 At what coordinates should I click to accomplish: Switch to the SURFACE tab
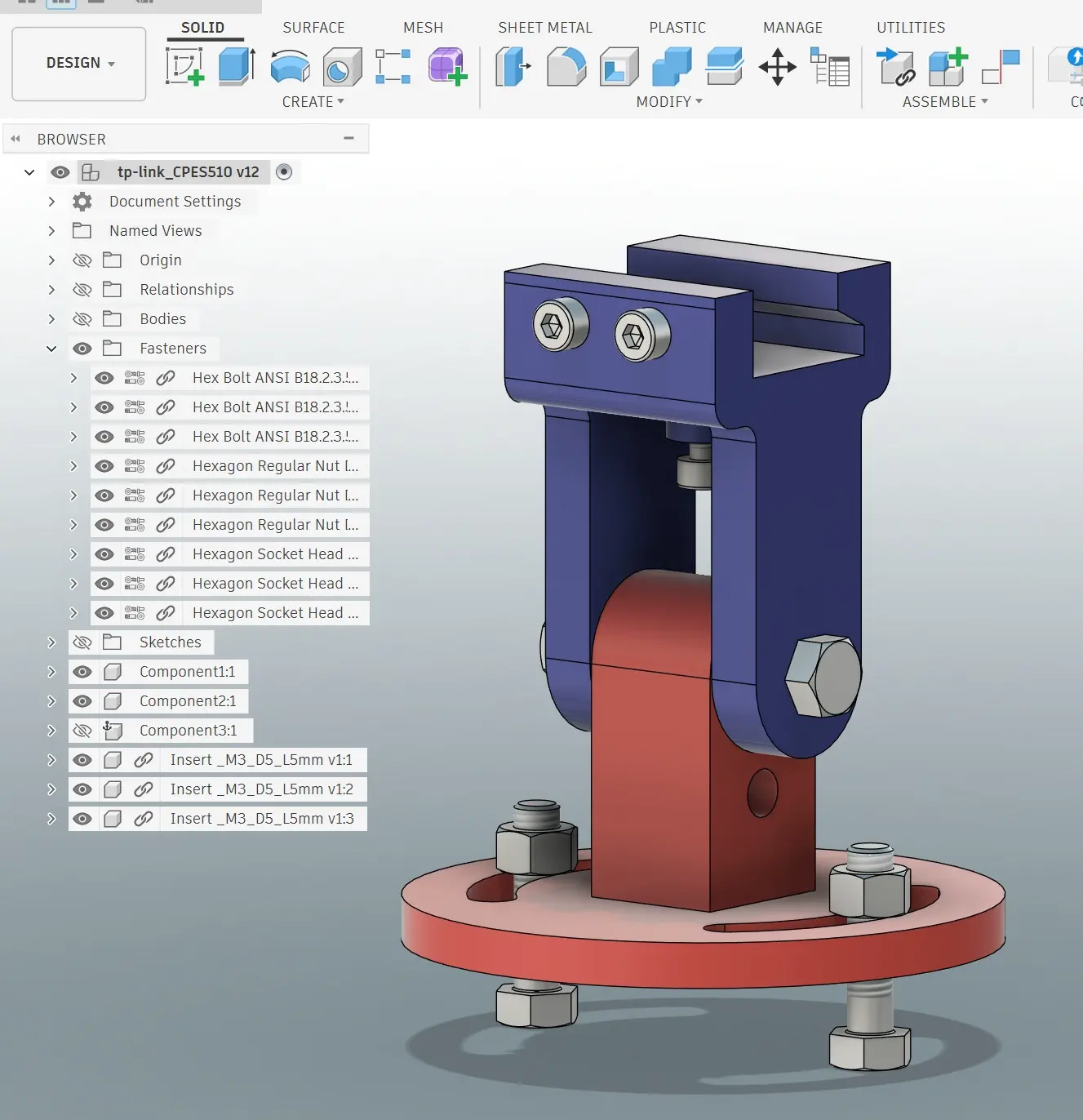(313, 27)
